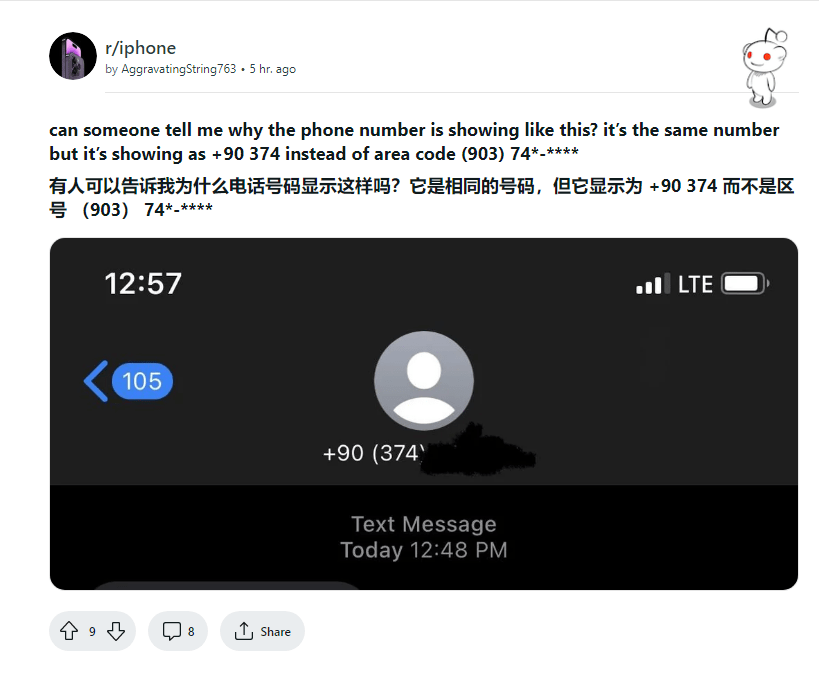Tap the blue back chevron in the screenshot
The width and height of the screenshot is (819, 677).
tap(96, 381)
